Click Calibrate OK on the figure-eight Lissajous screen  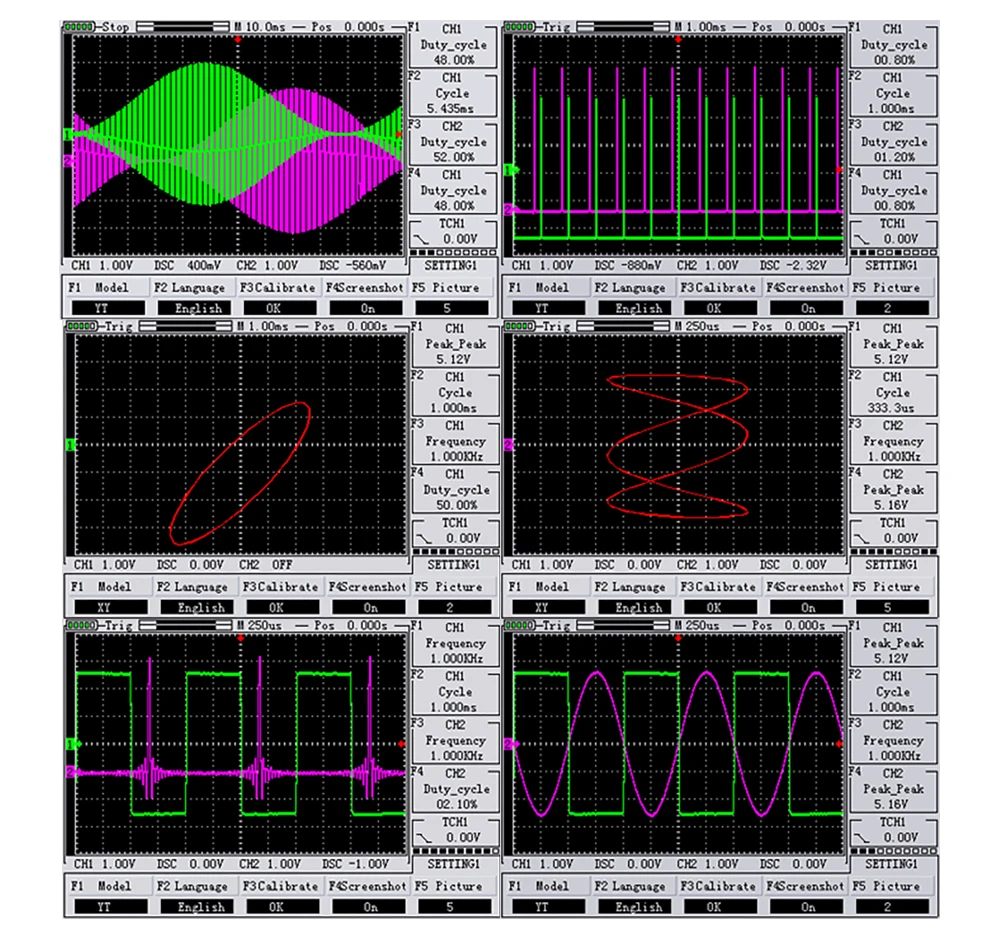[x=721, y=608]
